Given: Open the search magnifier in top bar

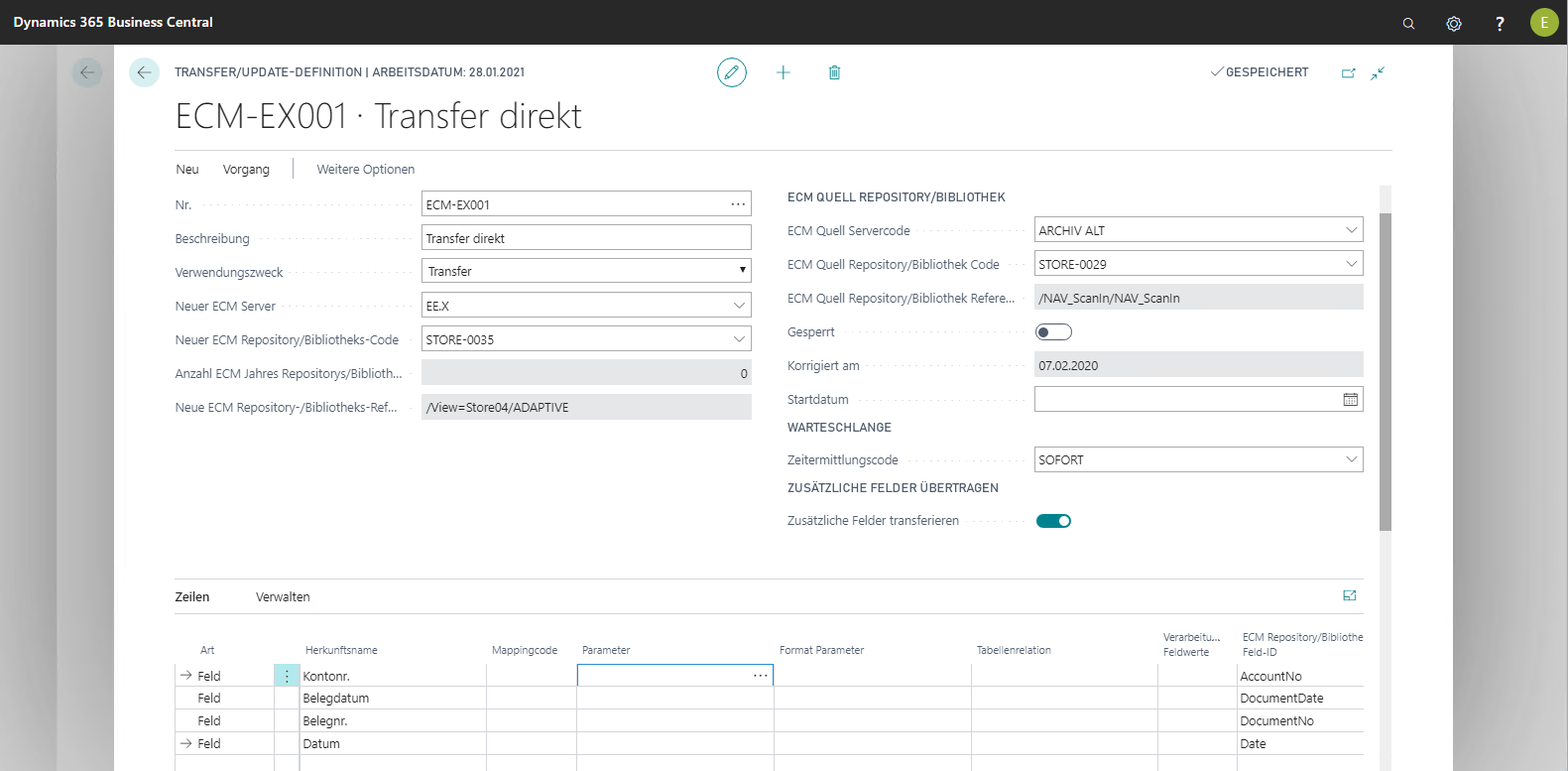Looking at the screenshot, I should [1408, 23].
